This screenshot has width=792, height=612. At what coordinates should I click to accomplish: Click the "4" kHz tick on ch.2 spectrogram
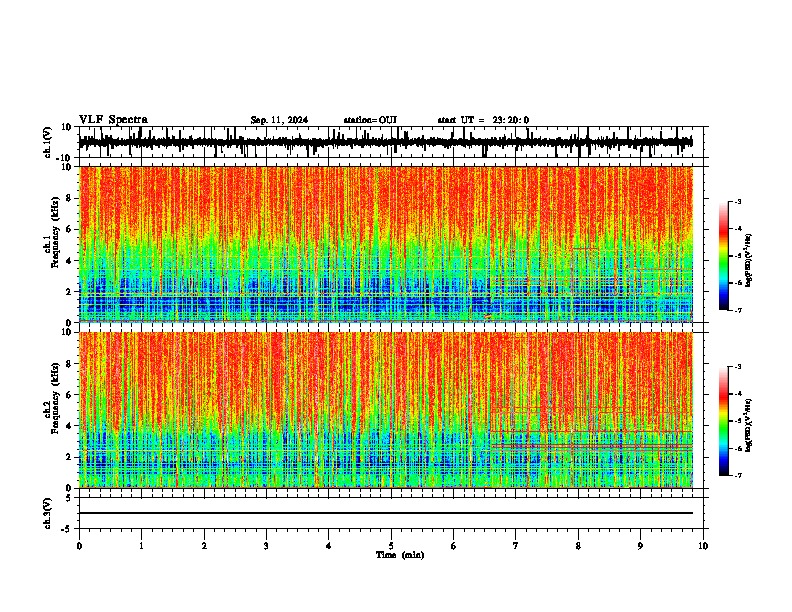click(x=69, y=426)
